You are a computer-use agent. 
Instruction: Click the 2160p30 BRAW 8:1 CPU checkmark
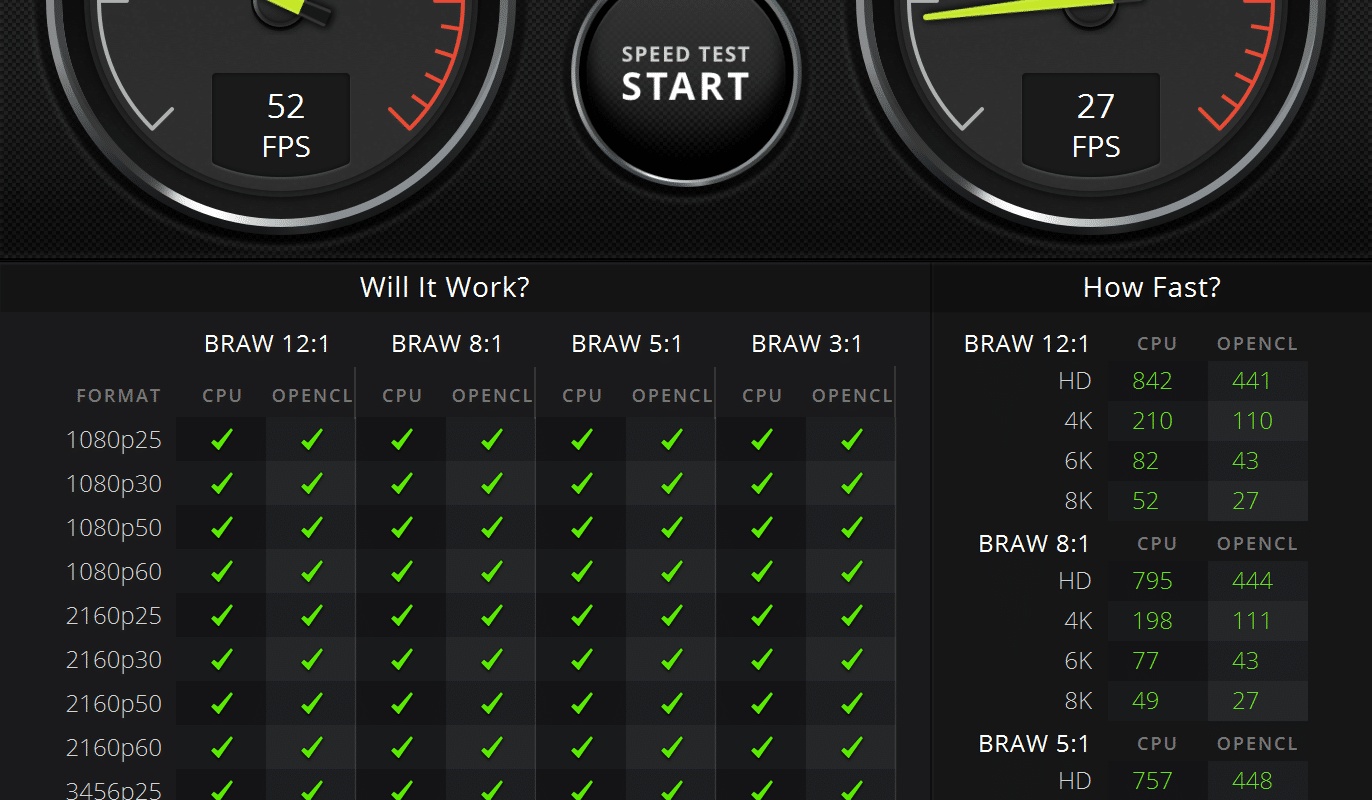(402, 659)
